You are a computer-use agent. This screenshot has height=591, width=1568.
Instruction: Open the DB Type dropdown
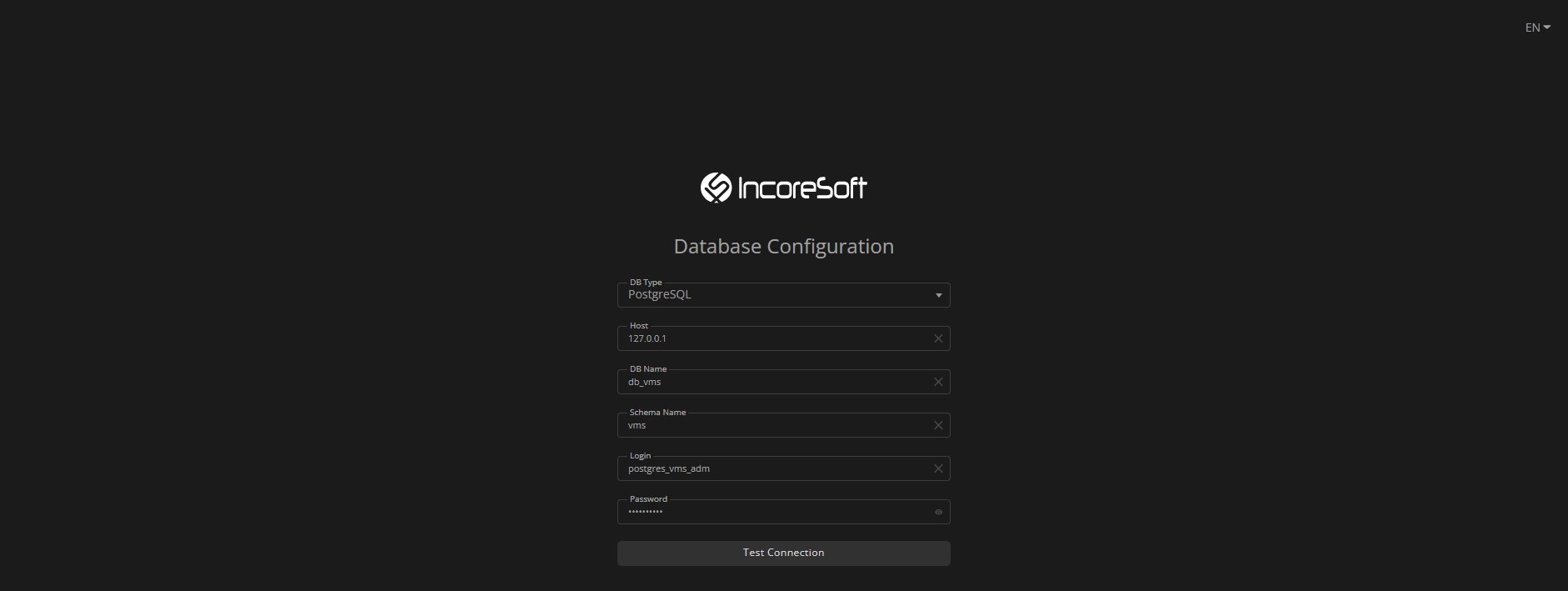(x=783, y=295)
